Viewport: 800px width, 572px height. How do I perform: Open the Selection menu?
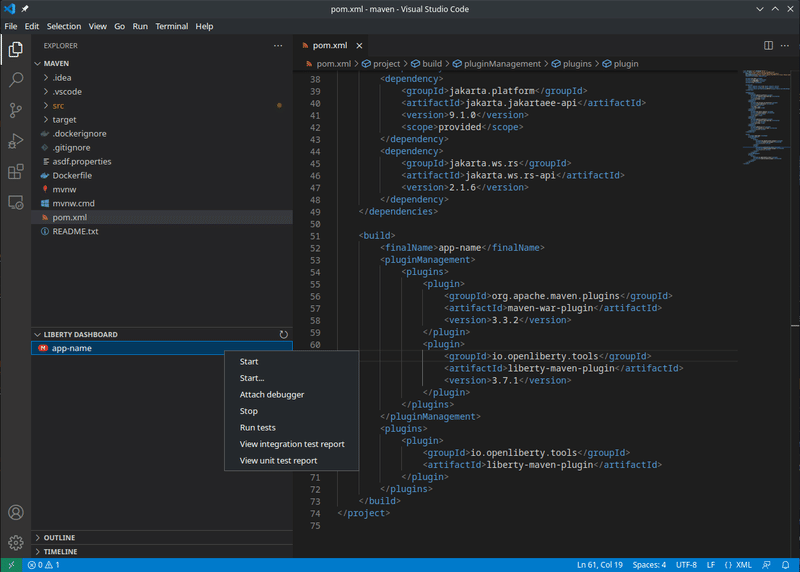point(64,26)
